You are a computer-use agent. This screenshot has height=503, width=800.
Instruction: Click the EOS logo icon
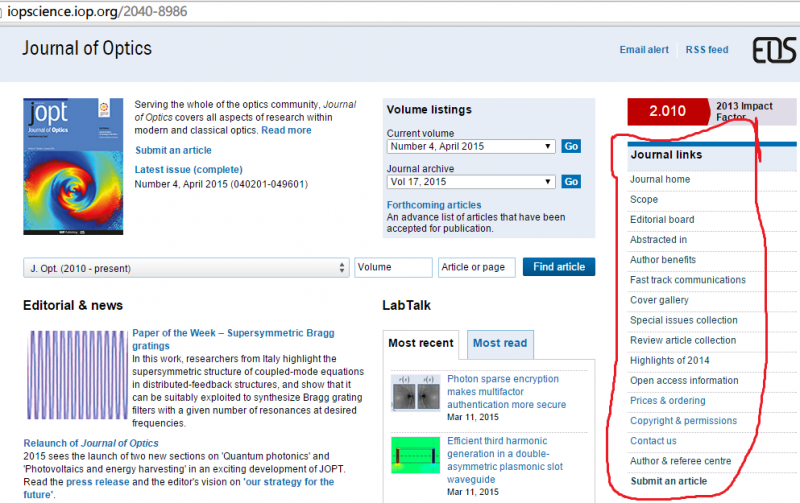(774, 50)
